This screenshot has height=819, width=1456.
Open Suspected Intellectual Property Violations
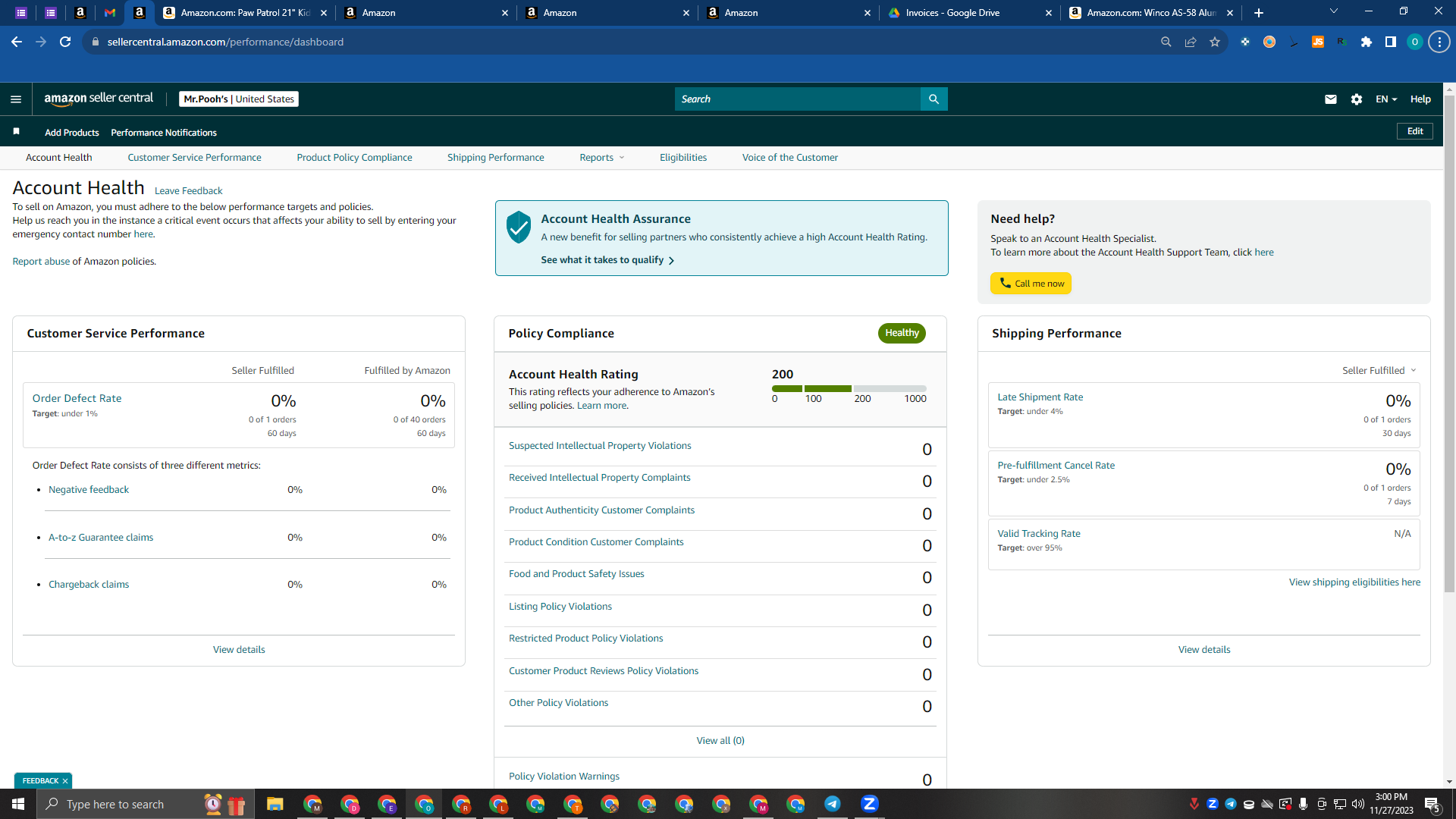pos(600,446)
